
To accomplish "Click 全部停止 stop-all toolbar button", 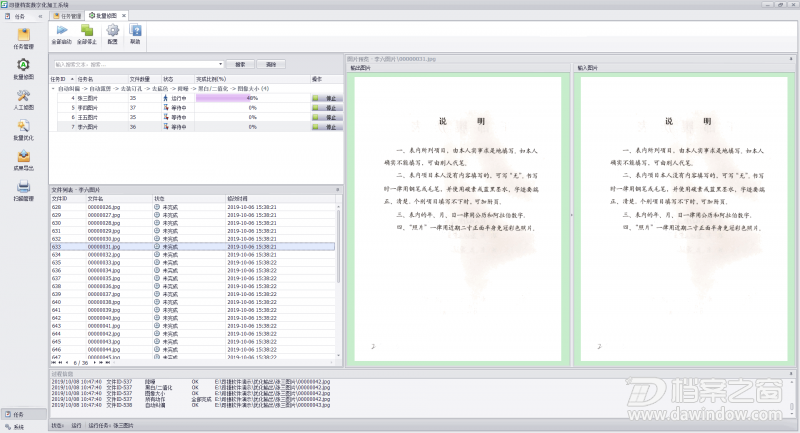I will [87, 35].
